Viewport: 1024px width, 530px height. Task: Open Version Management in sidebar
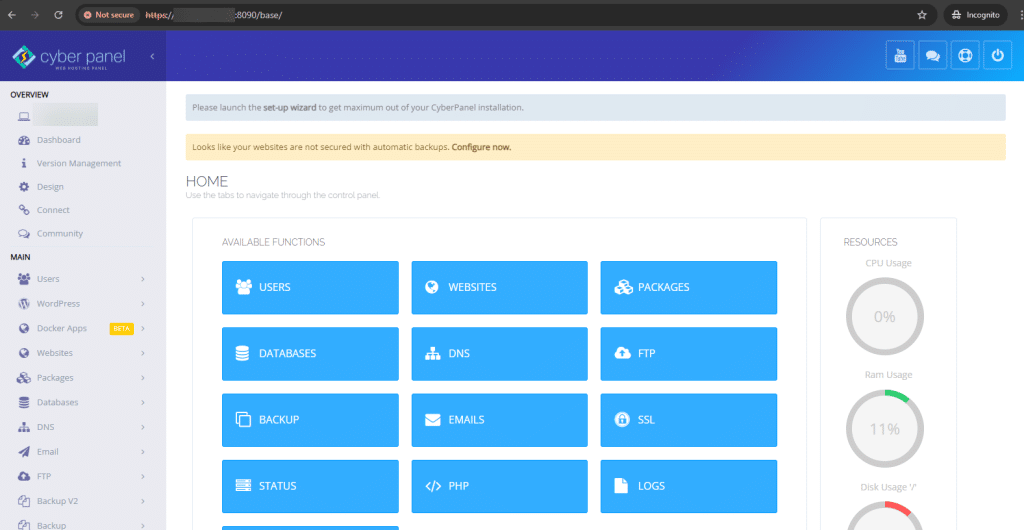(78, 163)
